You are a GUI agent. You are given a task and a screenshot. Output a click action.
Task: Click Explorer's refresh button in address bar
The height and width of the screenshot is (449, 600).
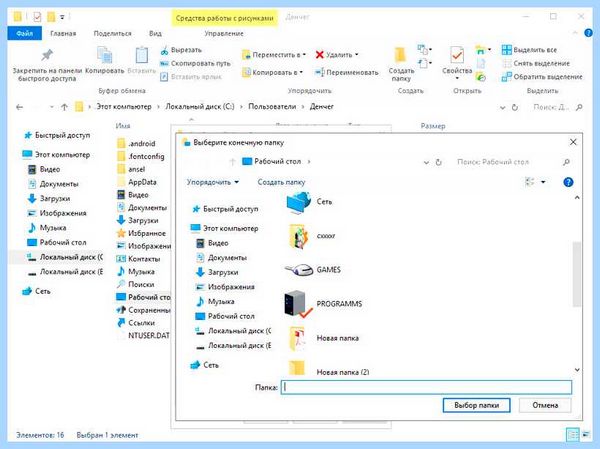[515, 108]
